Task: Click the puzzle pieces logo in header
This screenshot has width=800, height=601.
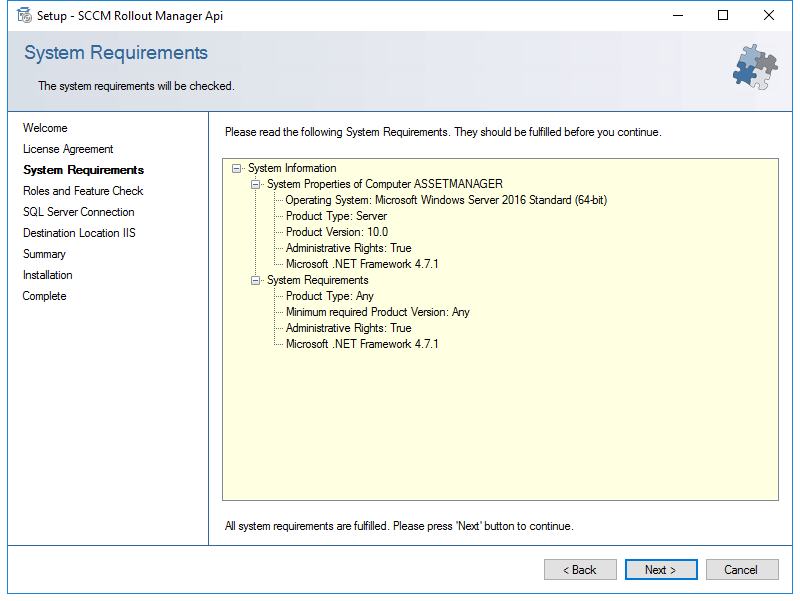Action: tap(756, 67)
